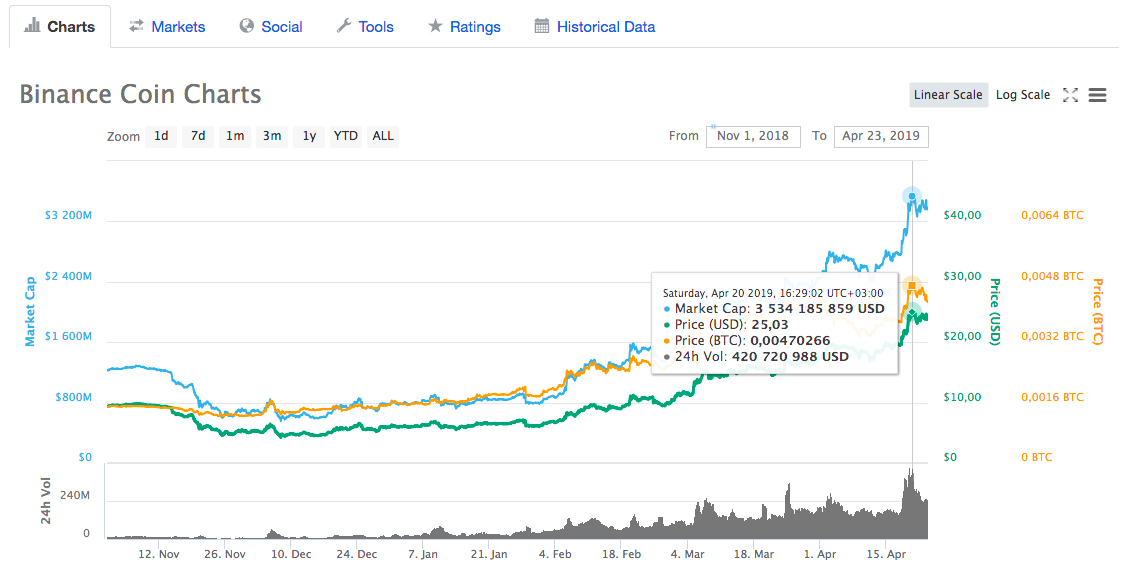Click the wrench icon beside Tools
The width and height of the screenshot is (1128, 570).
pos(344,26)
